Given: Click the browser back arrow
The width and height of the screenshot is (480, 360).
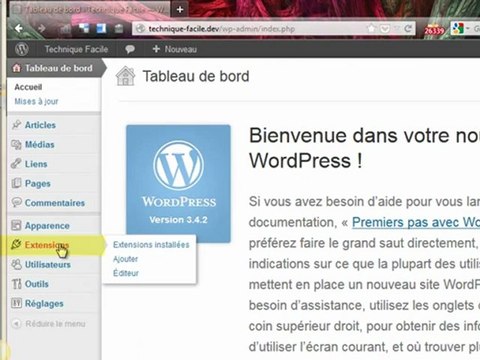Looking at the screenshot, I should point(19,29).
